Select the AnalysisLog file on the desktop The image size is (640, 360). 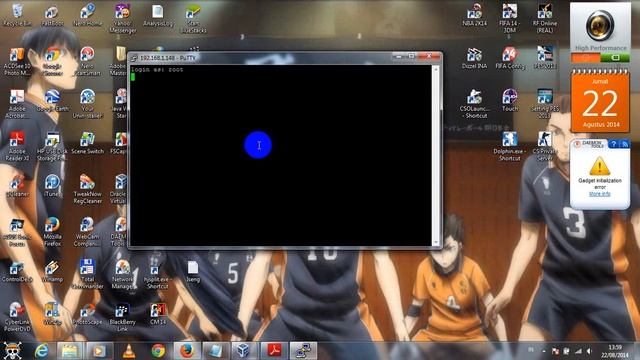point(158,16)
